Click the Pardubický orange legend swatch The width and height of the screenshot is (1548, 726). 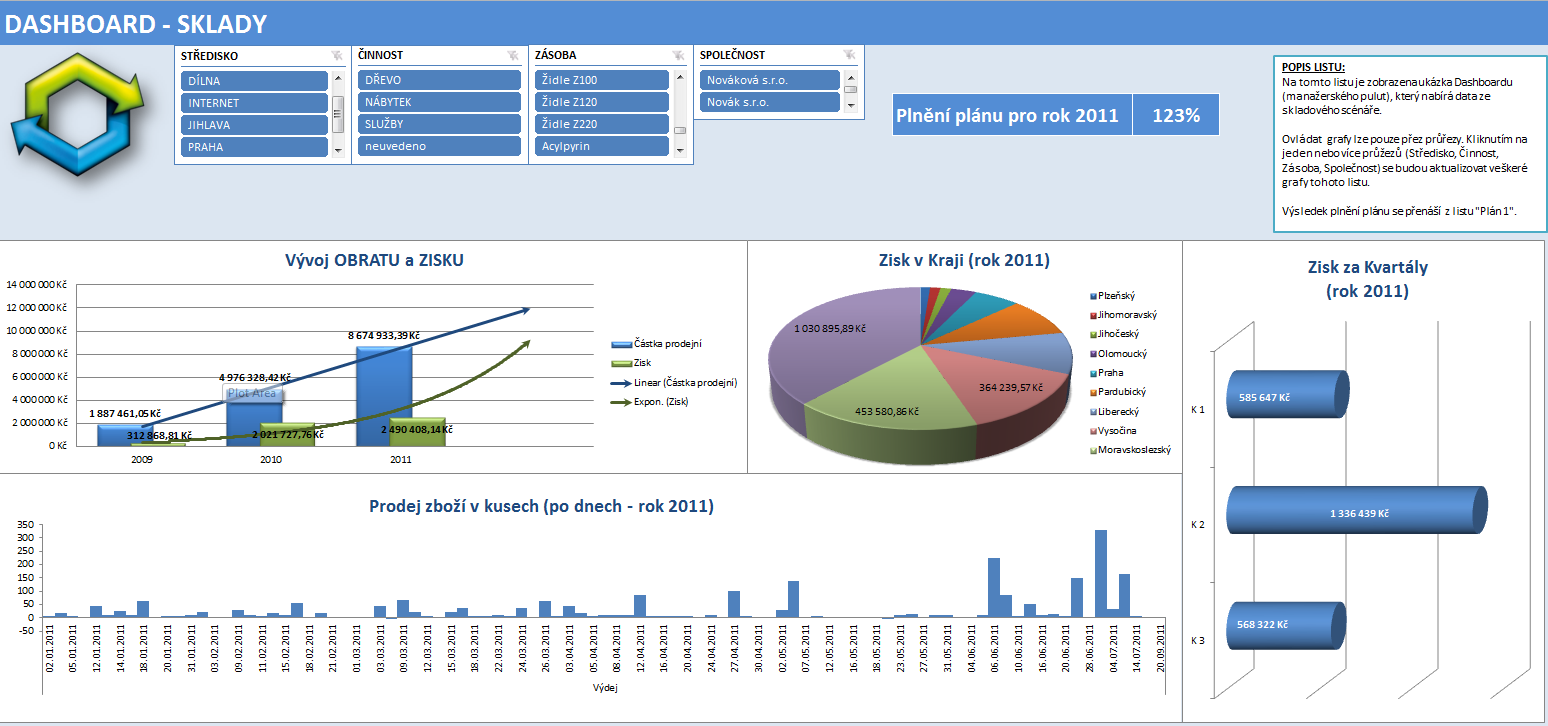click(x=1091, y=392)
